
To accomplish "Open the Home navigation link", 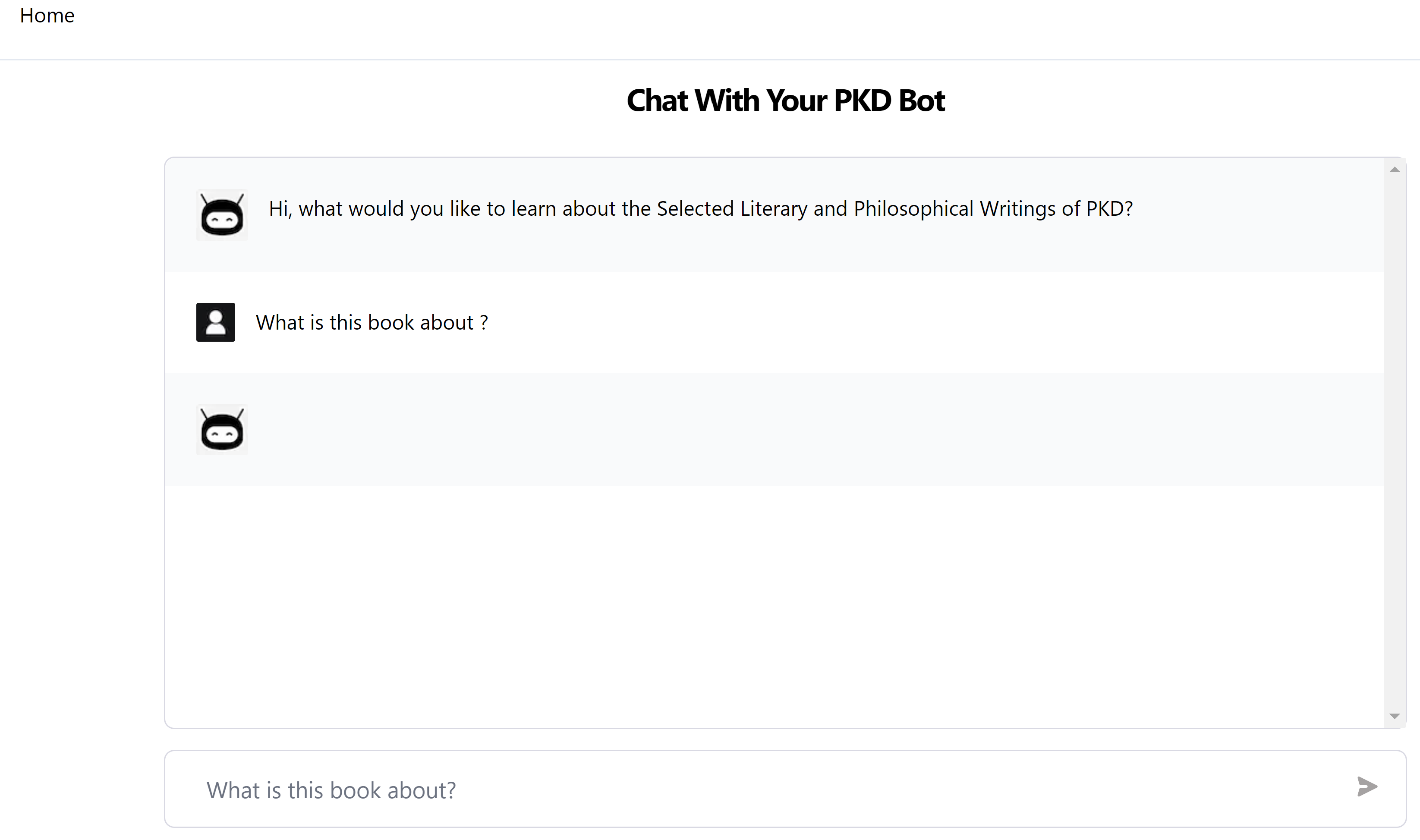I will pos(47,15).
